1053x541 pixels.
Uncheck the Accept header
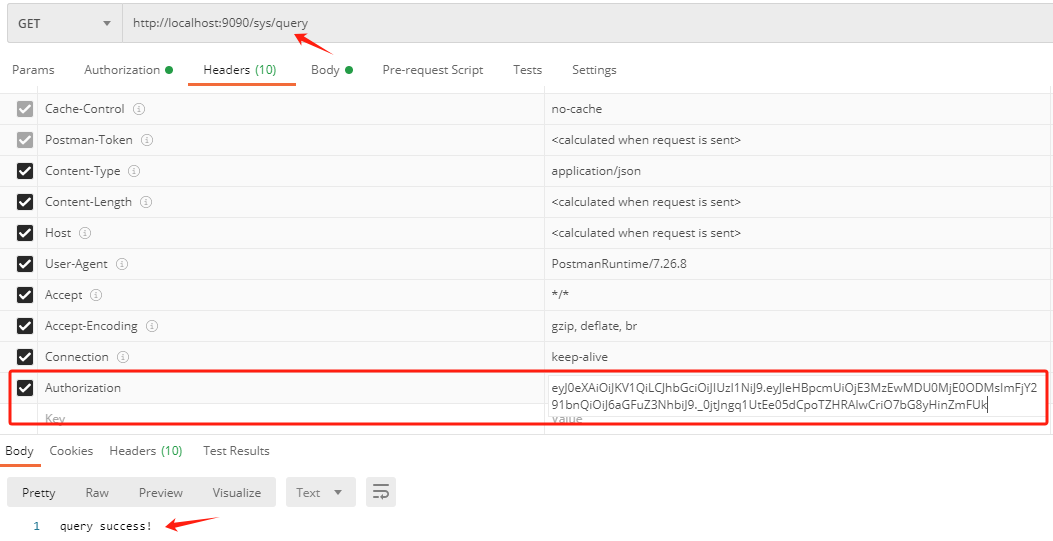click(25, 295)
